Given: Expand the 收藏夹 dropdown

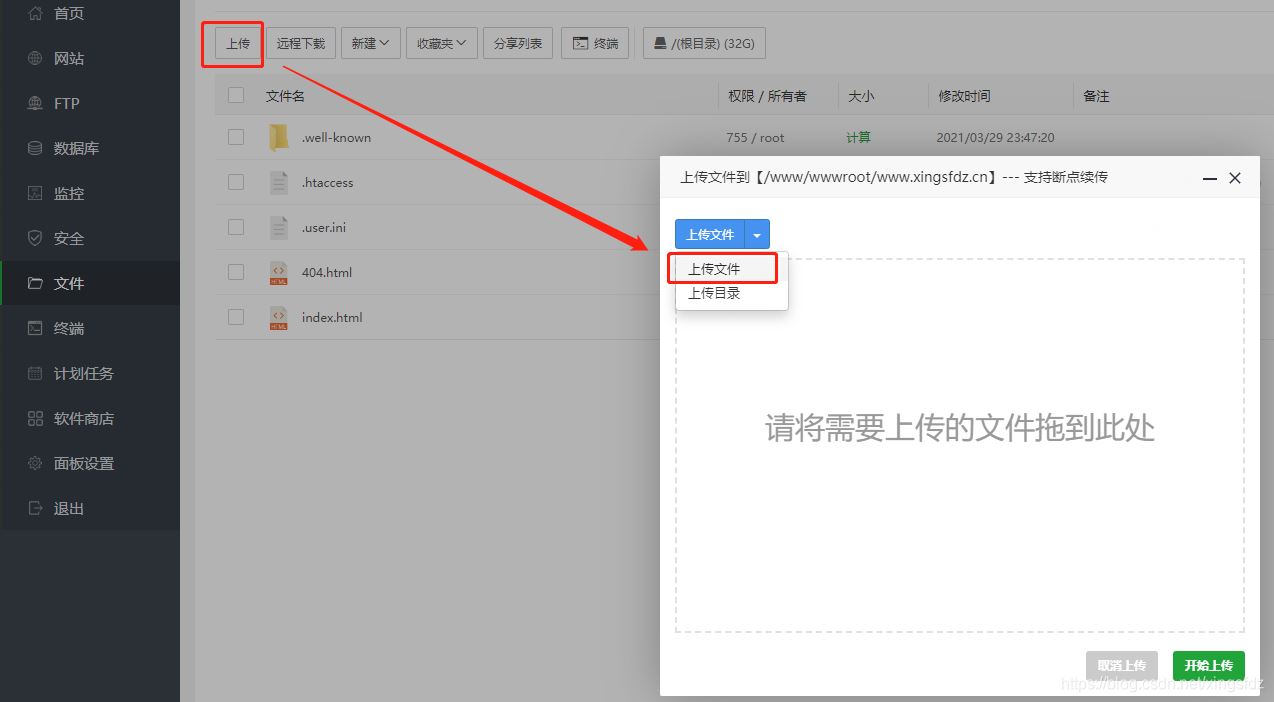Looking at the screenshot, I should click(x=441, y=43).
